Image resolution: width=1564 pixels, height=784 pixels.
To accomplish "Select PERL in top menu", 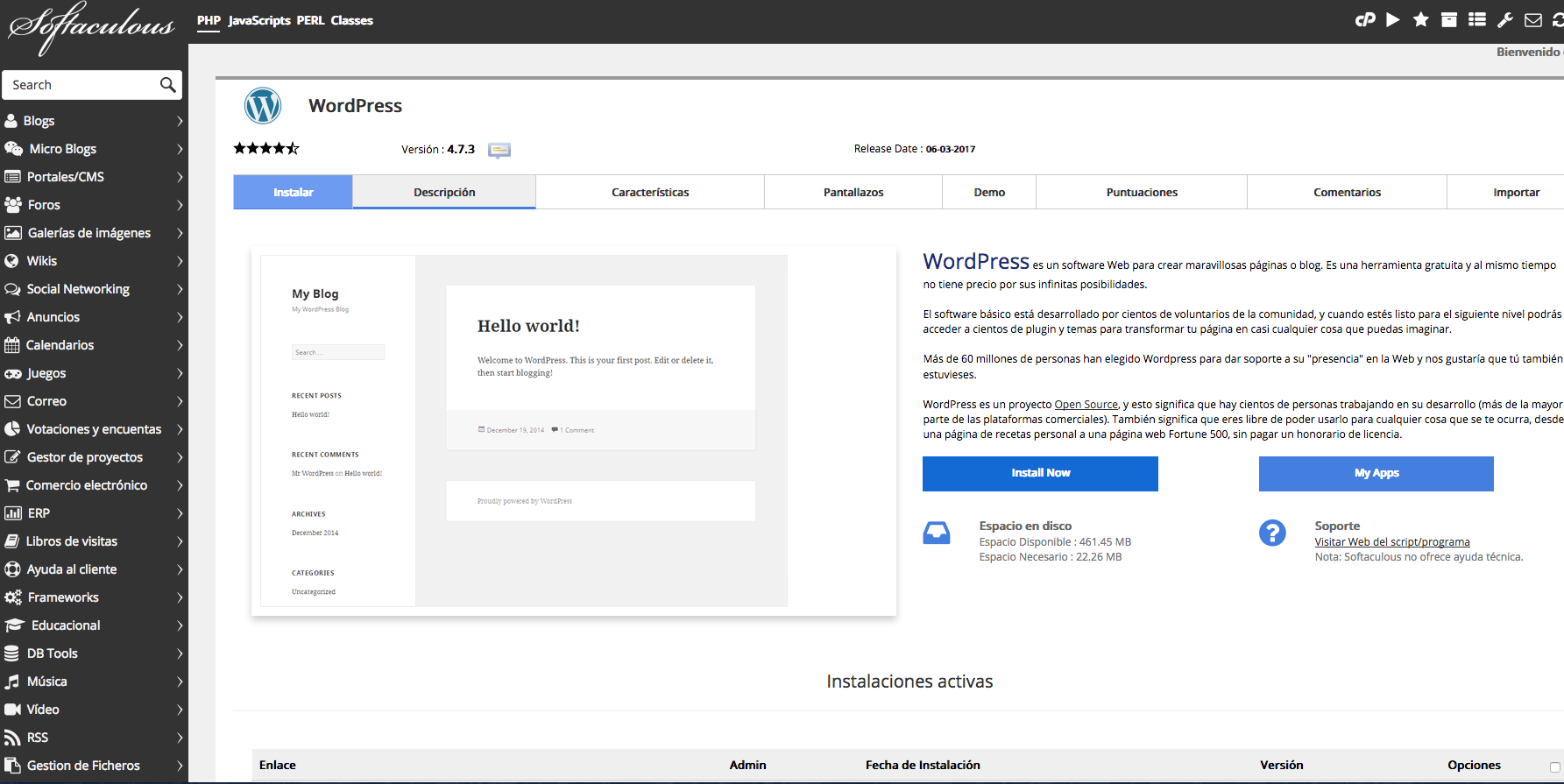I will pyautogui.click(x=310, y=20).
